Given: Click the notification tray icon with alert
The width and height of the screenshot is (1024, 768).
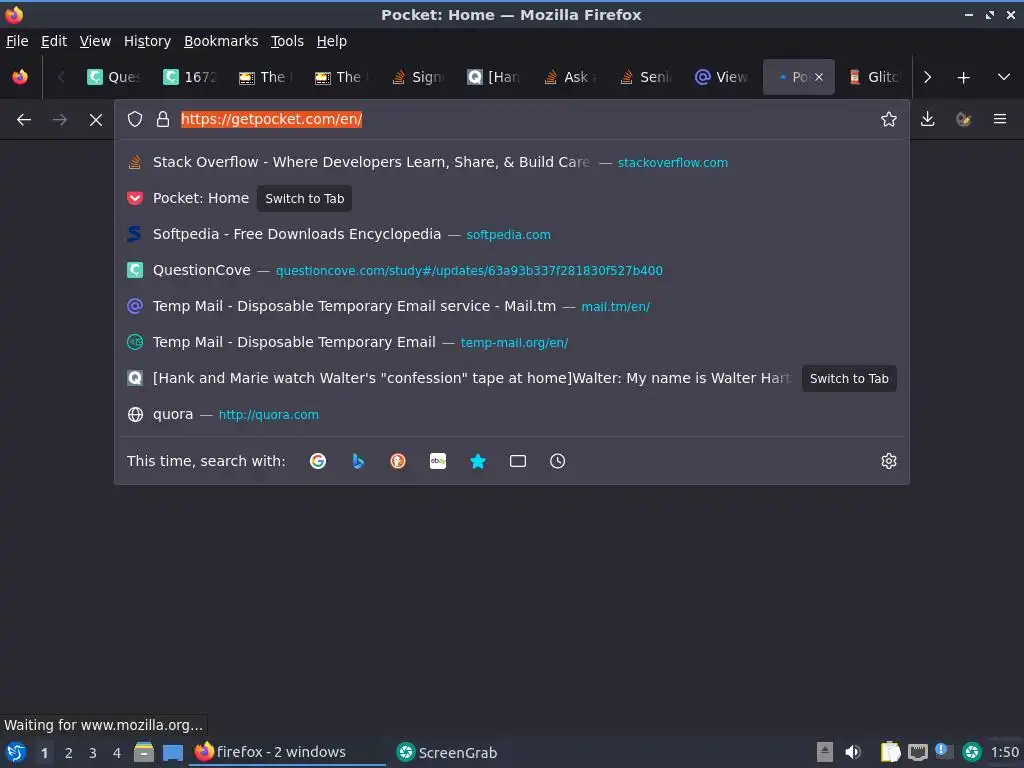Looking at the screenshot, I should tap(944, 751).
